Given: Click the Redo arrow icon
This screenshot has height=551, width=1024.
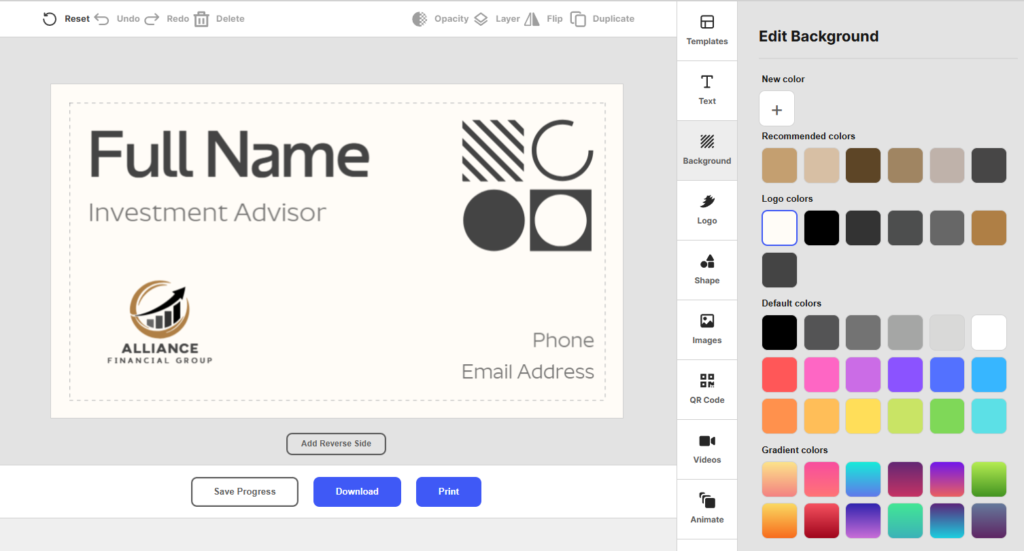Looking at the screenshot, I should 152,19.
